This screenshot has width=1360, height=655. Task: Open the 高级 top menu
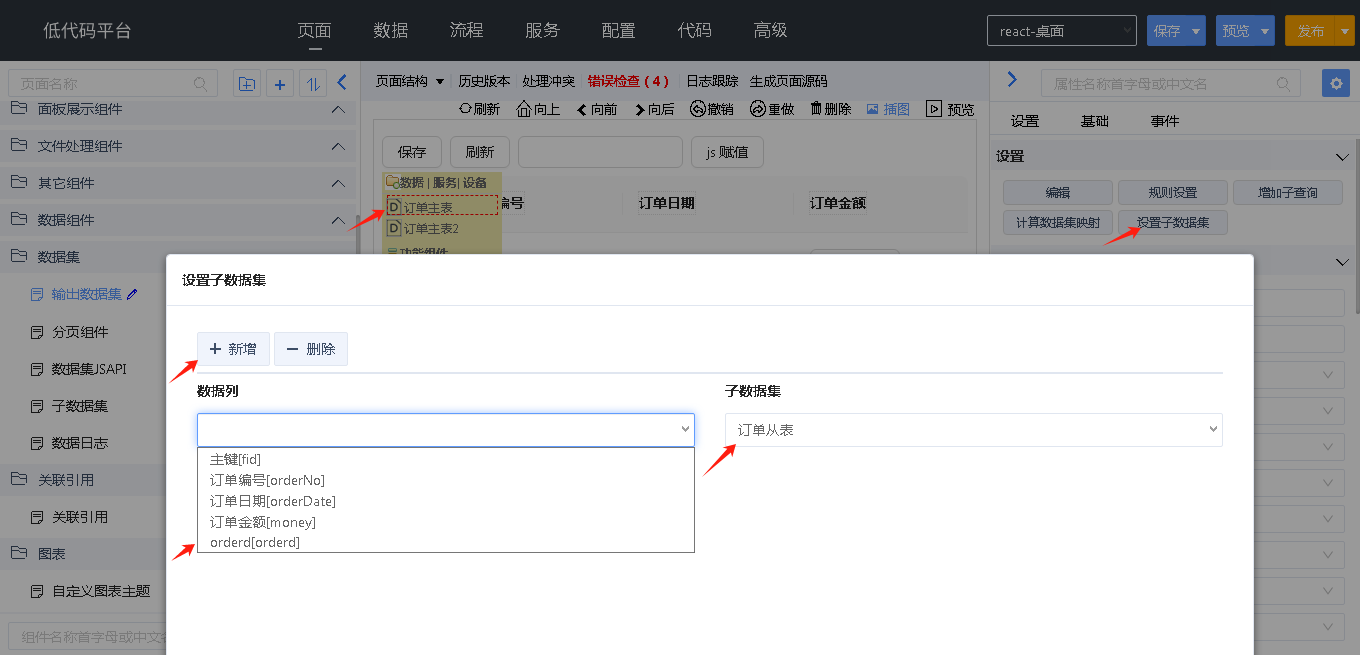click(770, 30)
